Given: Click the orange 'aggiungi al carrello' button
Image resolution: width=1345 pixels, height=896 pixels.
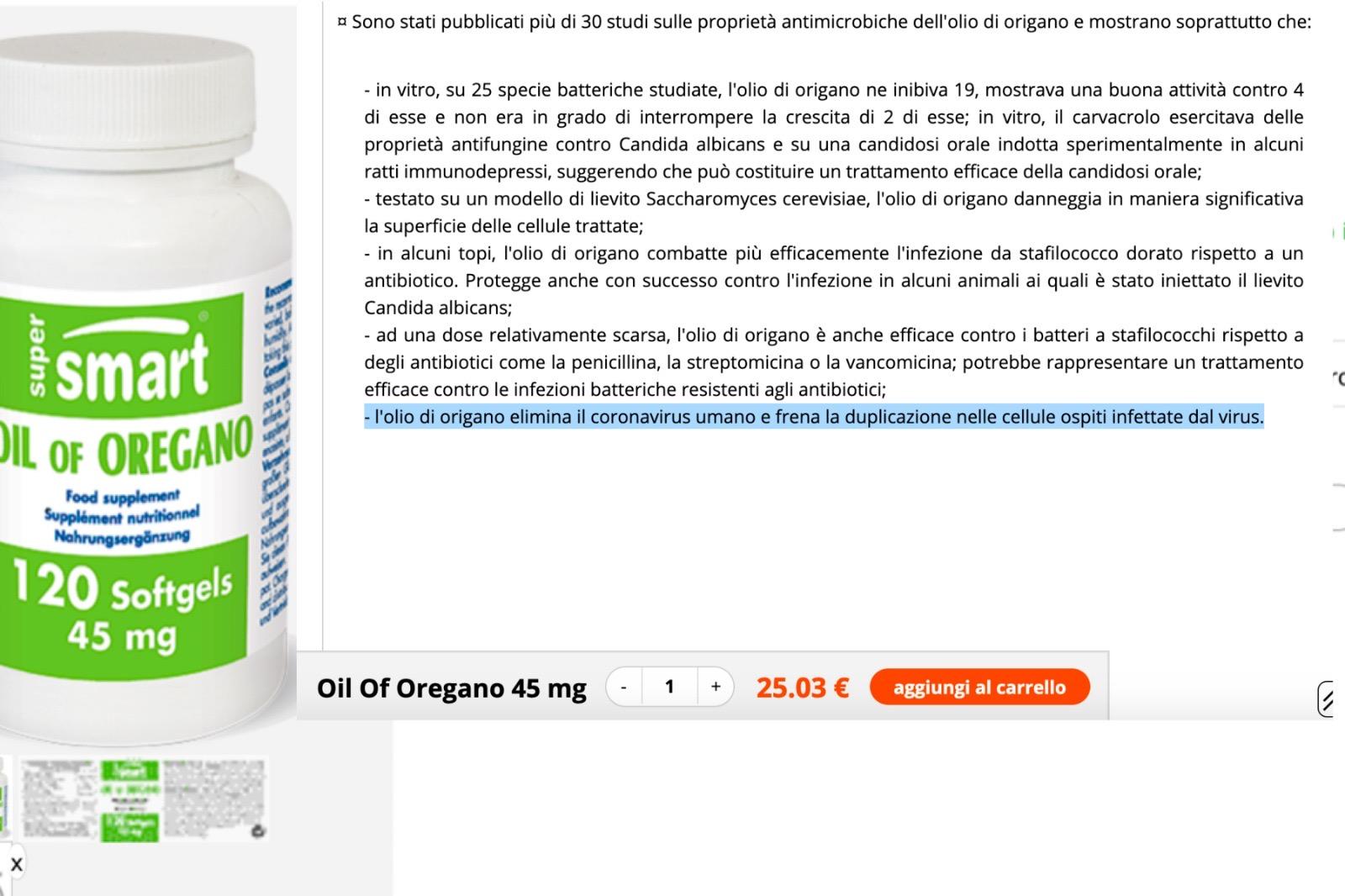Looking at the screenshot, I should click(x=979, y=687).
